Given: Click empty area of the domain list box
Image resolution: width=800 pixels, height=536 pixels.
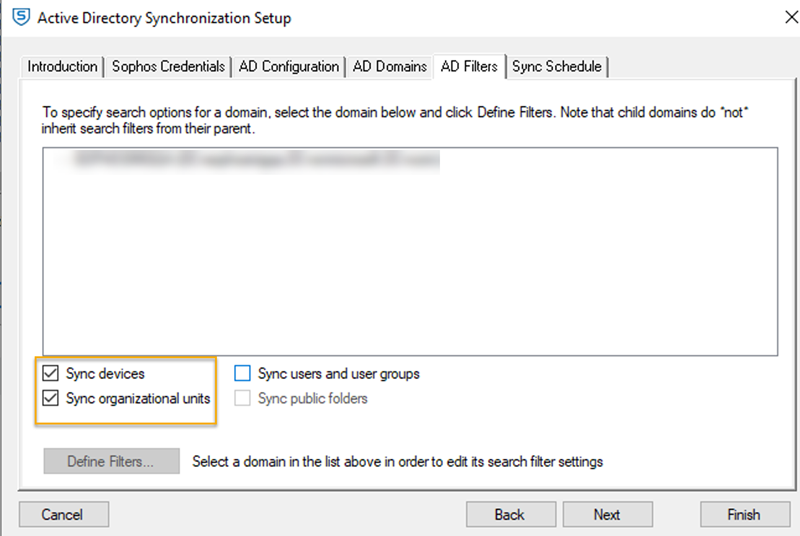Looking at the screenshot, I should click(410, 270).
